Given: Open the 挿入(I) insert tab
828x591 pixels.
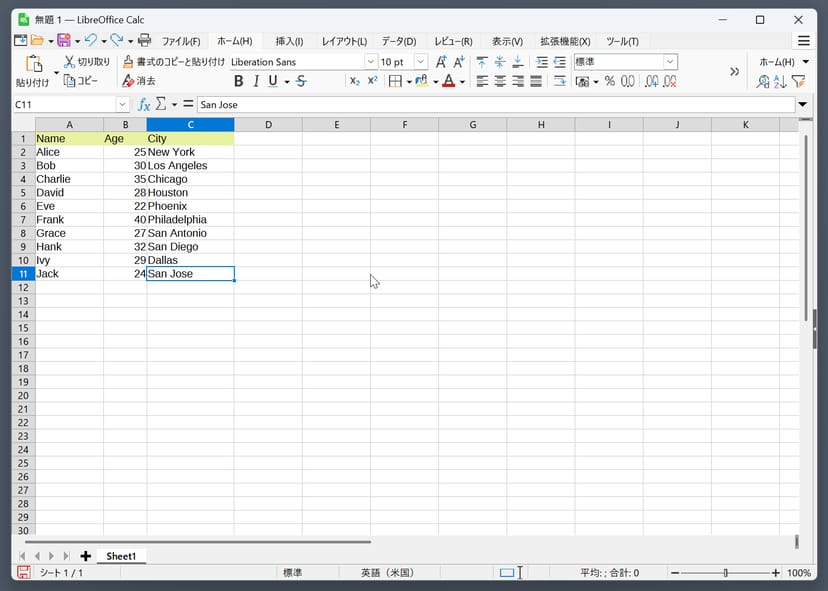Looking at the screenshot, I should pos(289,41).
